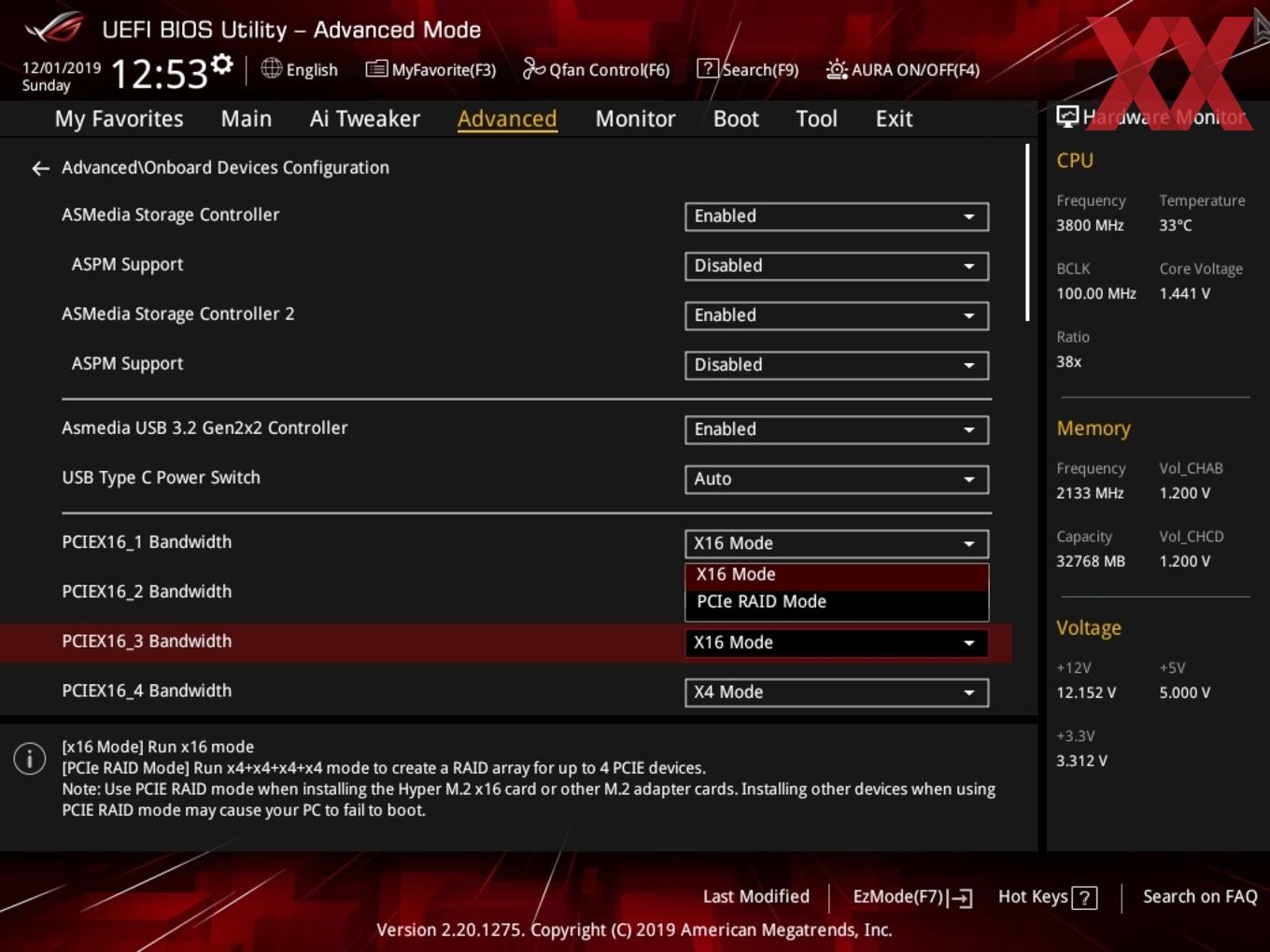Switch to Tool tab
The image size is (1270, 952).
[816, 119]
